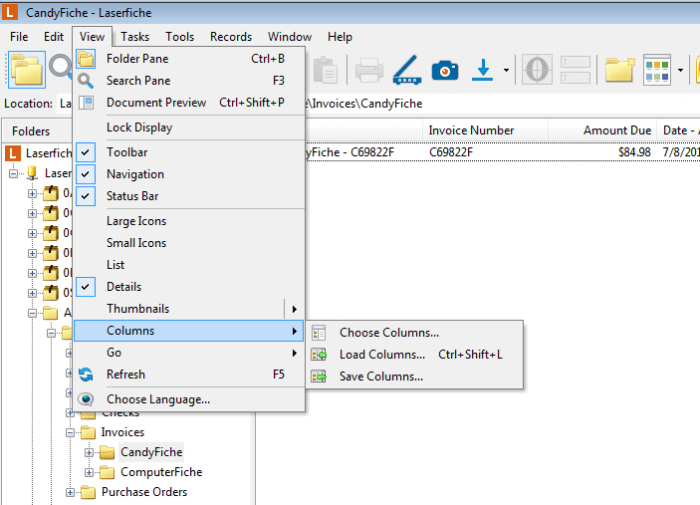Select Save Columns... submenu entry
Image resolution: width=700 pixels, height=505 pixels.
point(415,376)
